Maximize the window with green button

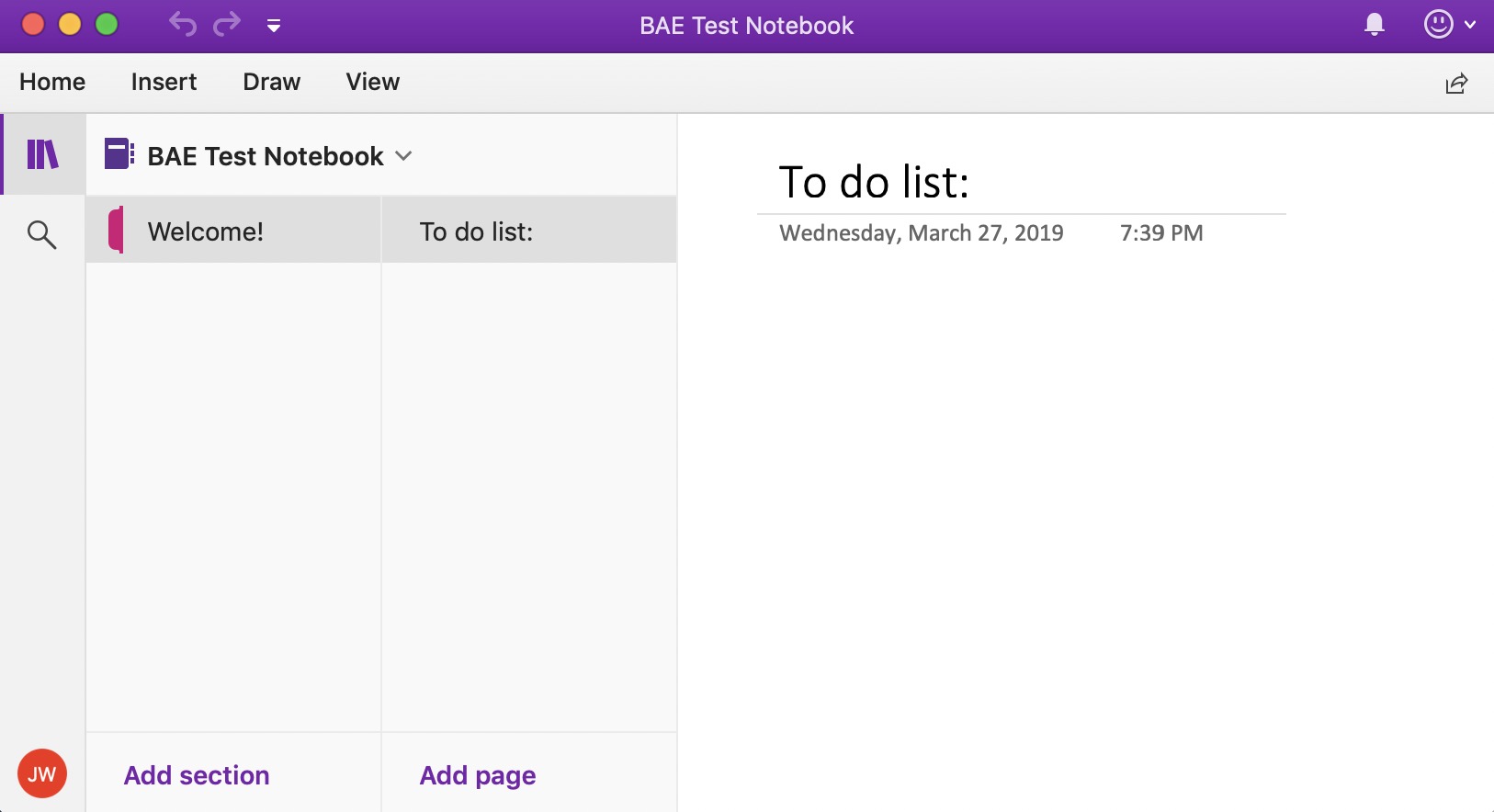(x=107, y=24)
